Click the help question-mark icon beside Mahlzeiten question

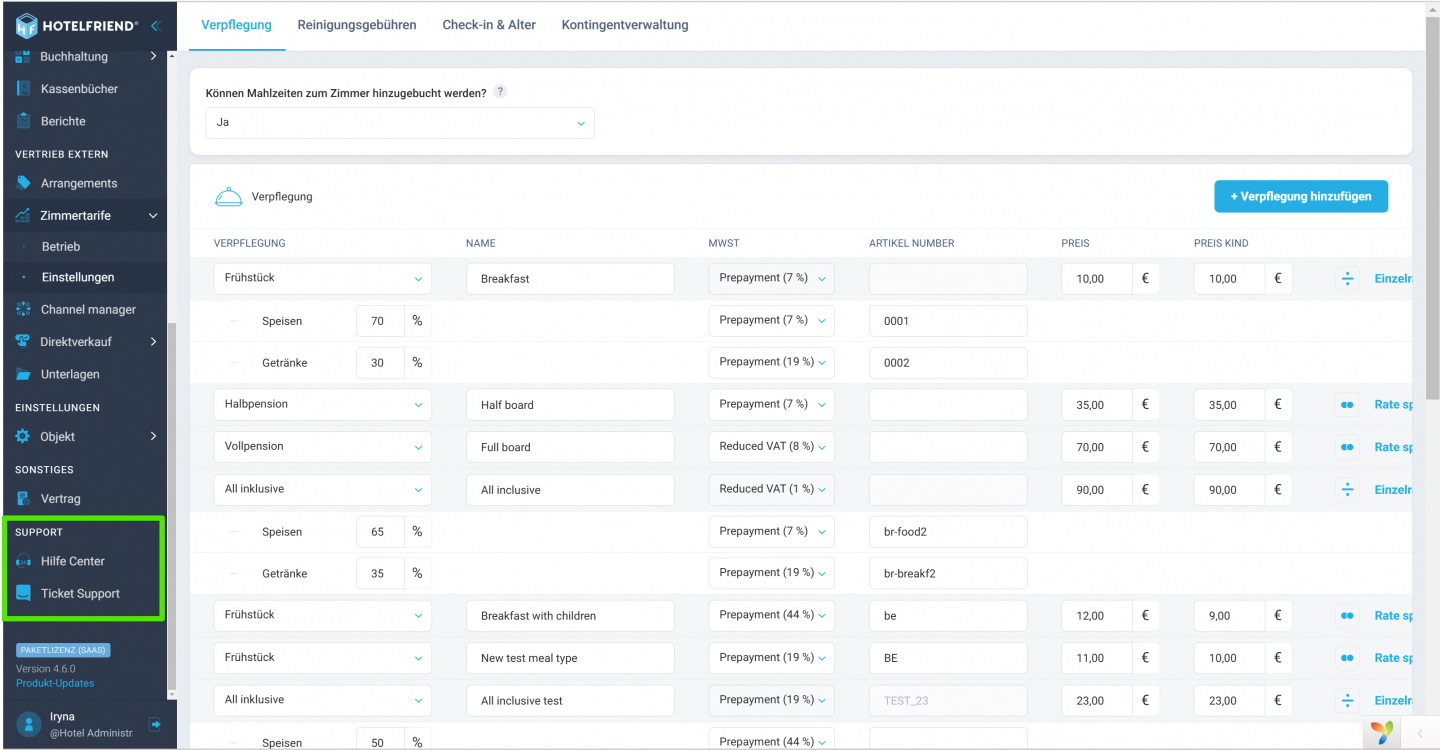(500, 92)
